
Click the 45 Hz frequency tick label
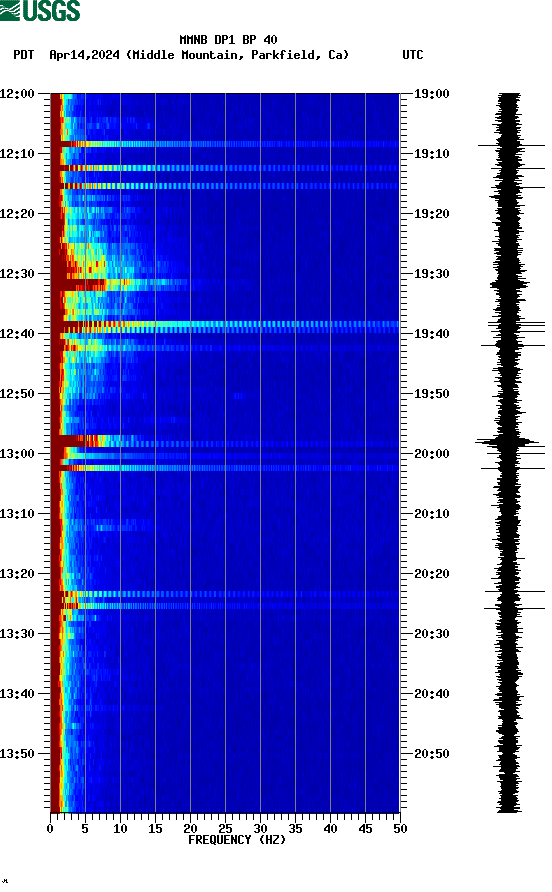point(365,828)
